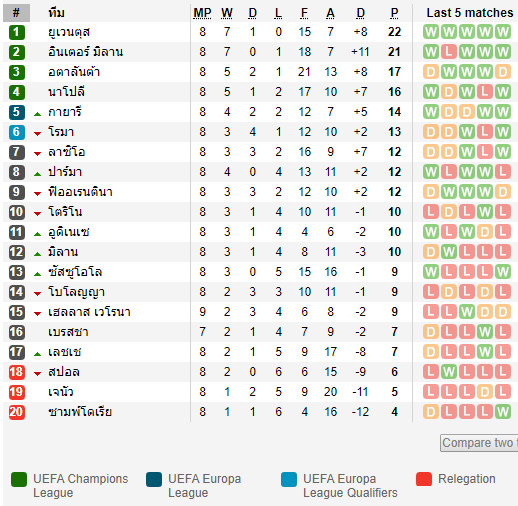Click first D result icon in อตาลันต้า row
Image resolution: width=518 pixels, height=506 pixels.
(x=431, y=72)
